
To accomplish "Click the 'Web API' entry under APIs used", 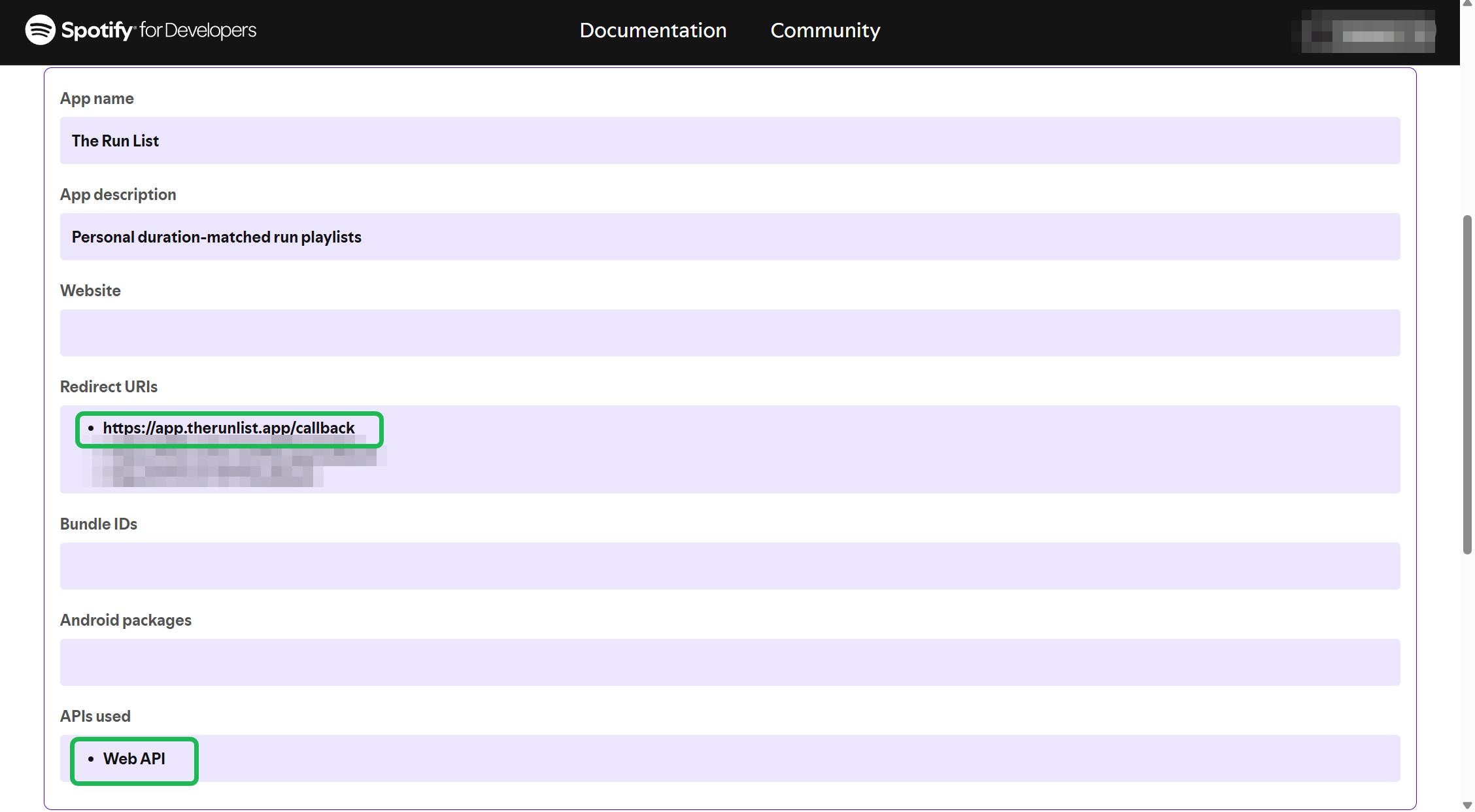I will tap(134, 759).
